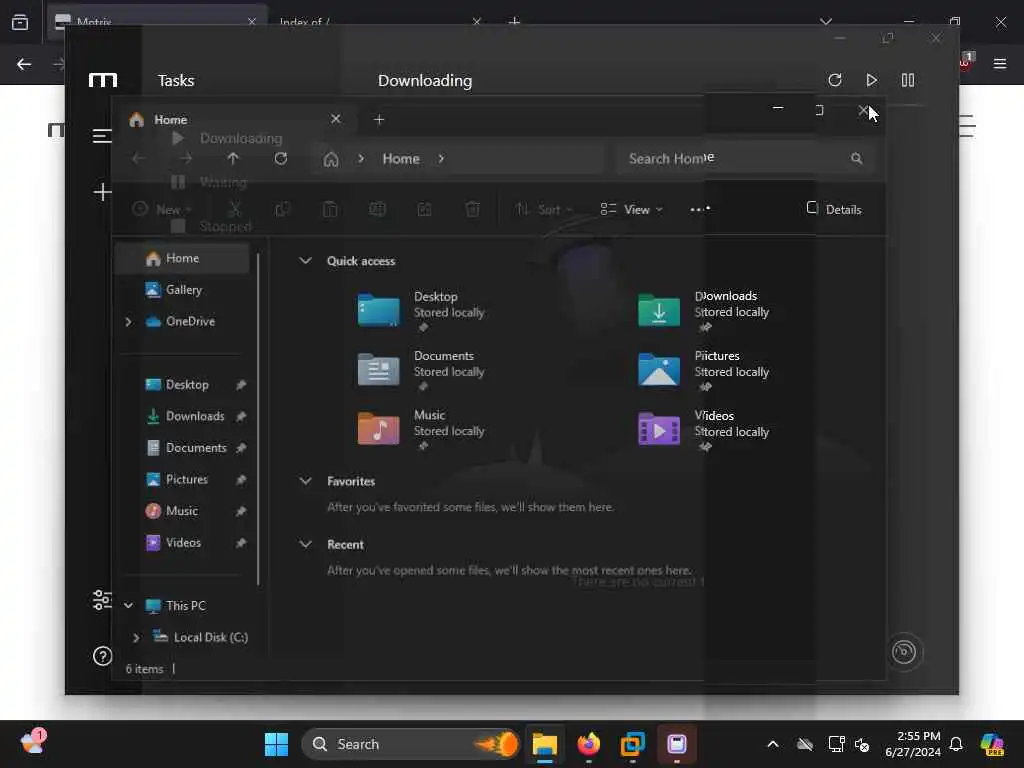Image resolution: width=1024 pixels, height=768 pixels.
Task: Open the Sort dropdown
Action: (x=543, y=209)
